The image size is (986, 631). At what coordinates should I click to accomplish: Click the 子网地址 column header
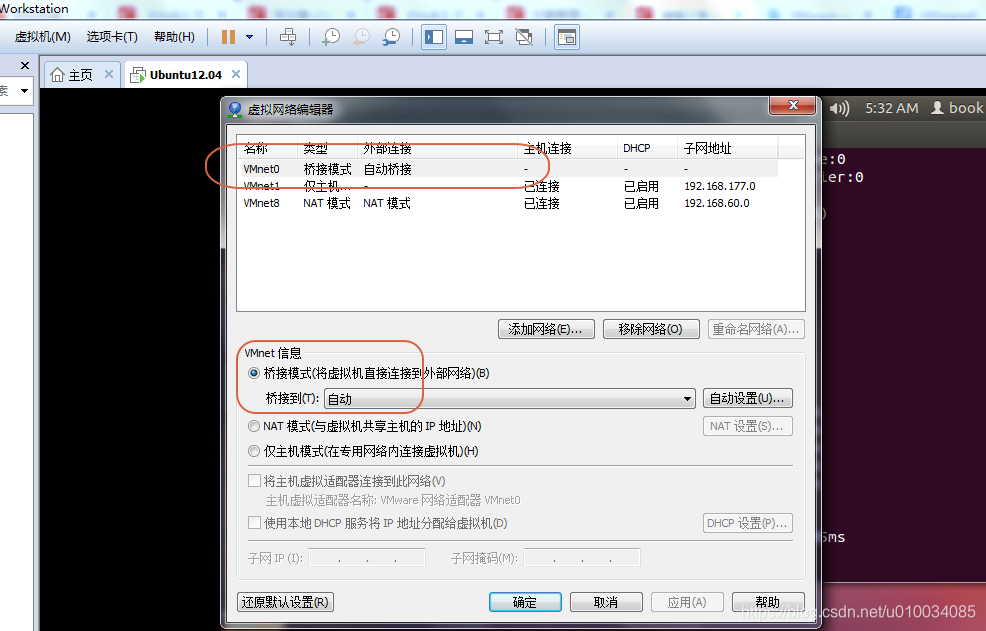point(728,148)
